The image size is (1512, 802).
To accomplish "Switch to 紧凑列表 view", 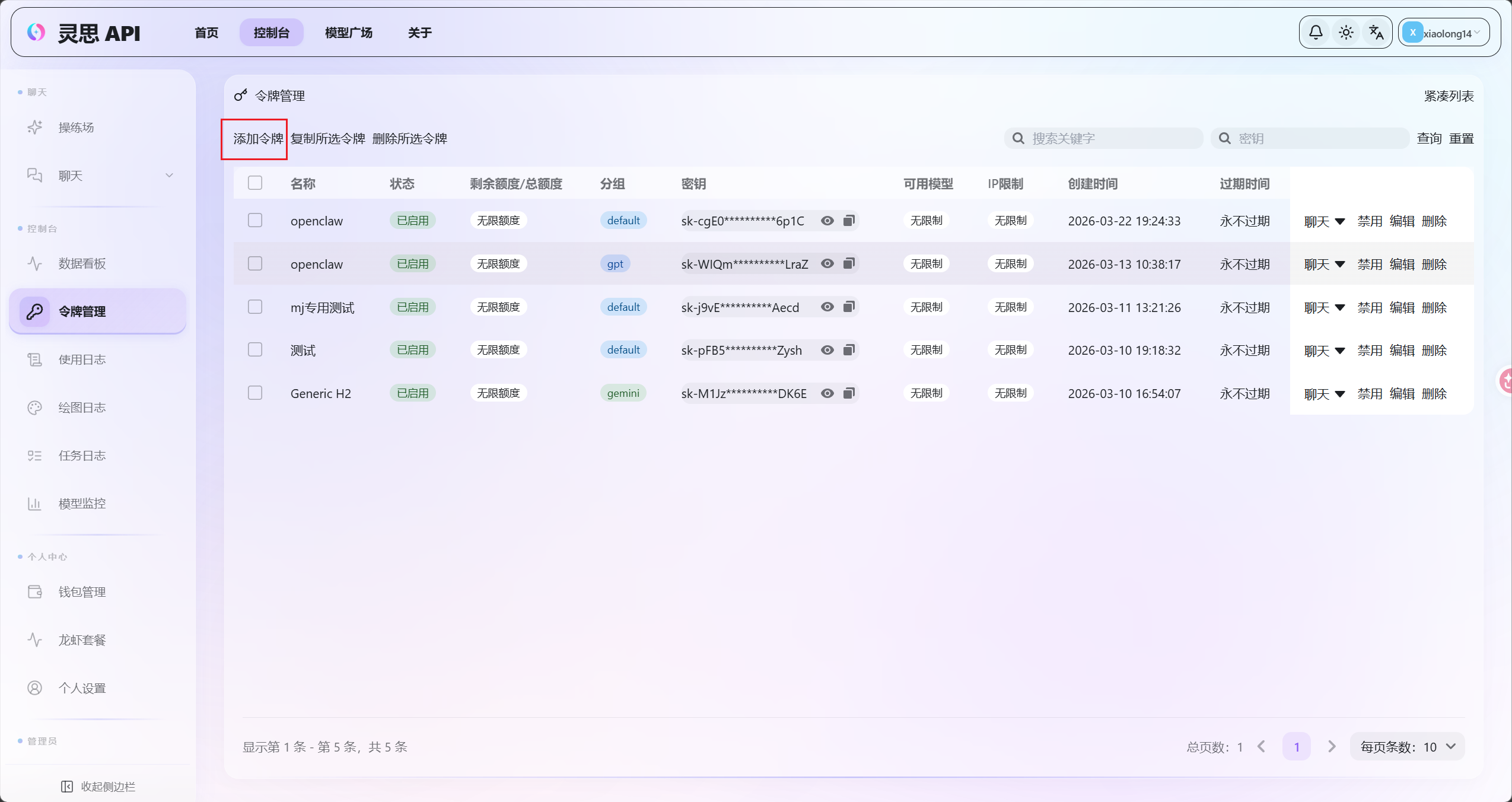I will point(1449,96).
